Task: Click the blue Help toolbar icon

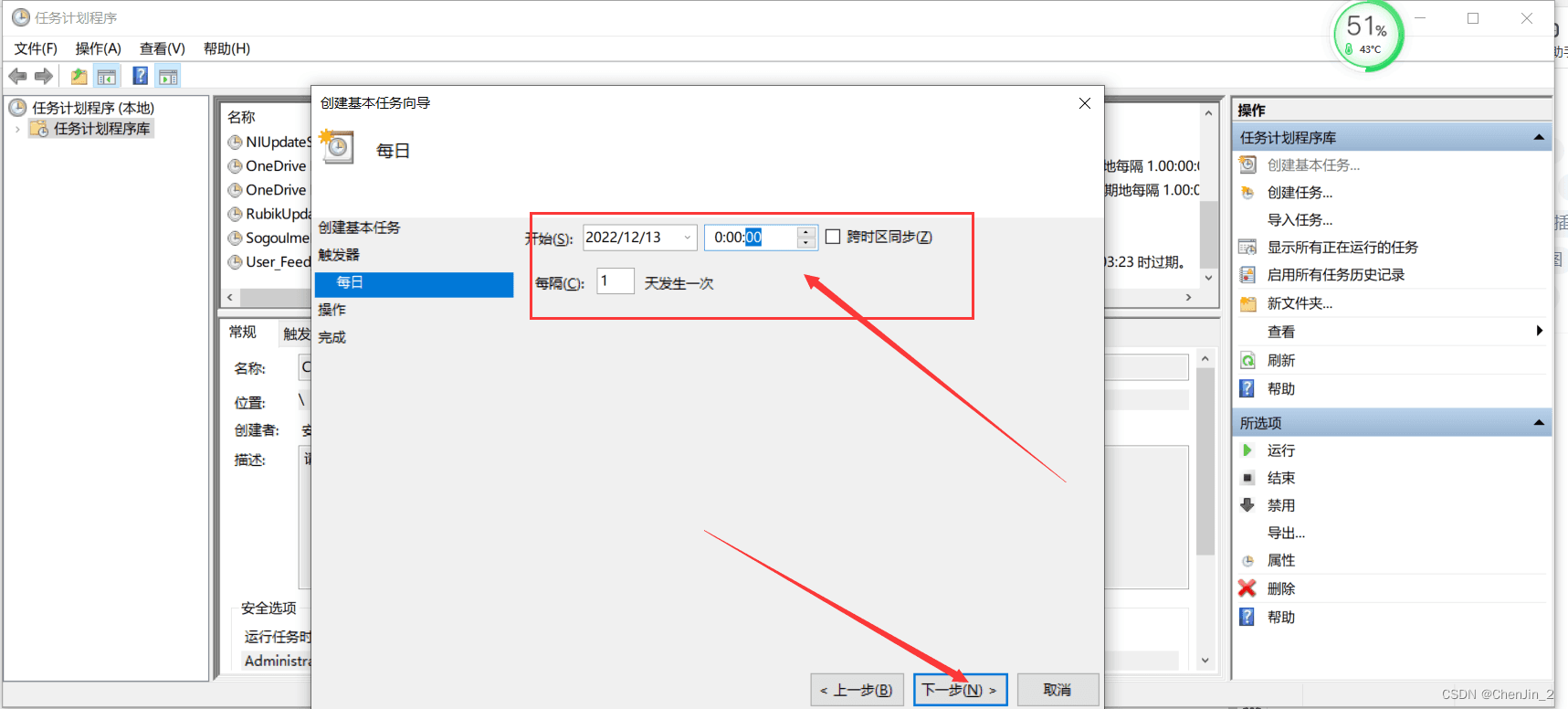Action: [140, 76]
